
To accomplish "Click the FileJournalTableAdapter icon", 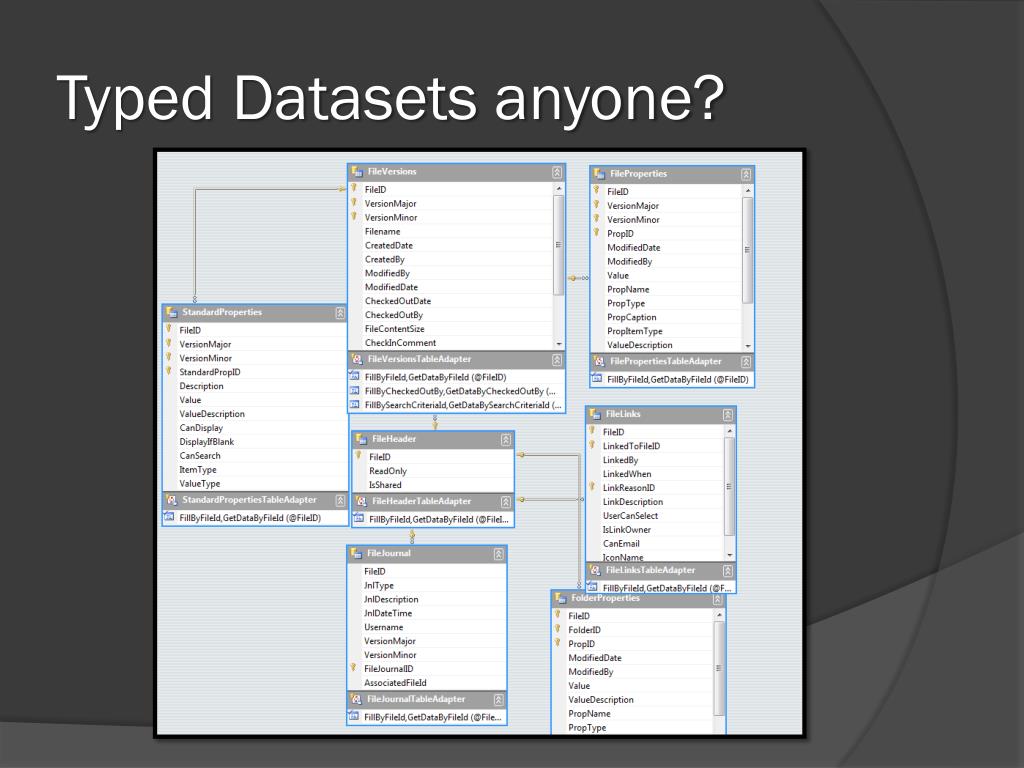I will point(357,699).
